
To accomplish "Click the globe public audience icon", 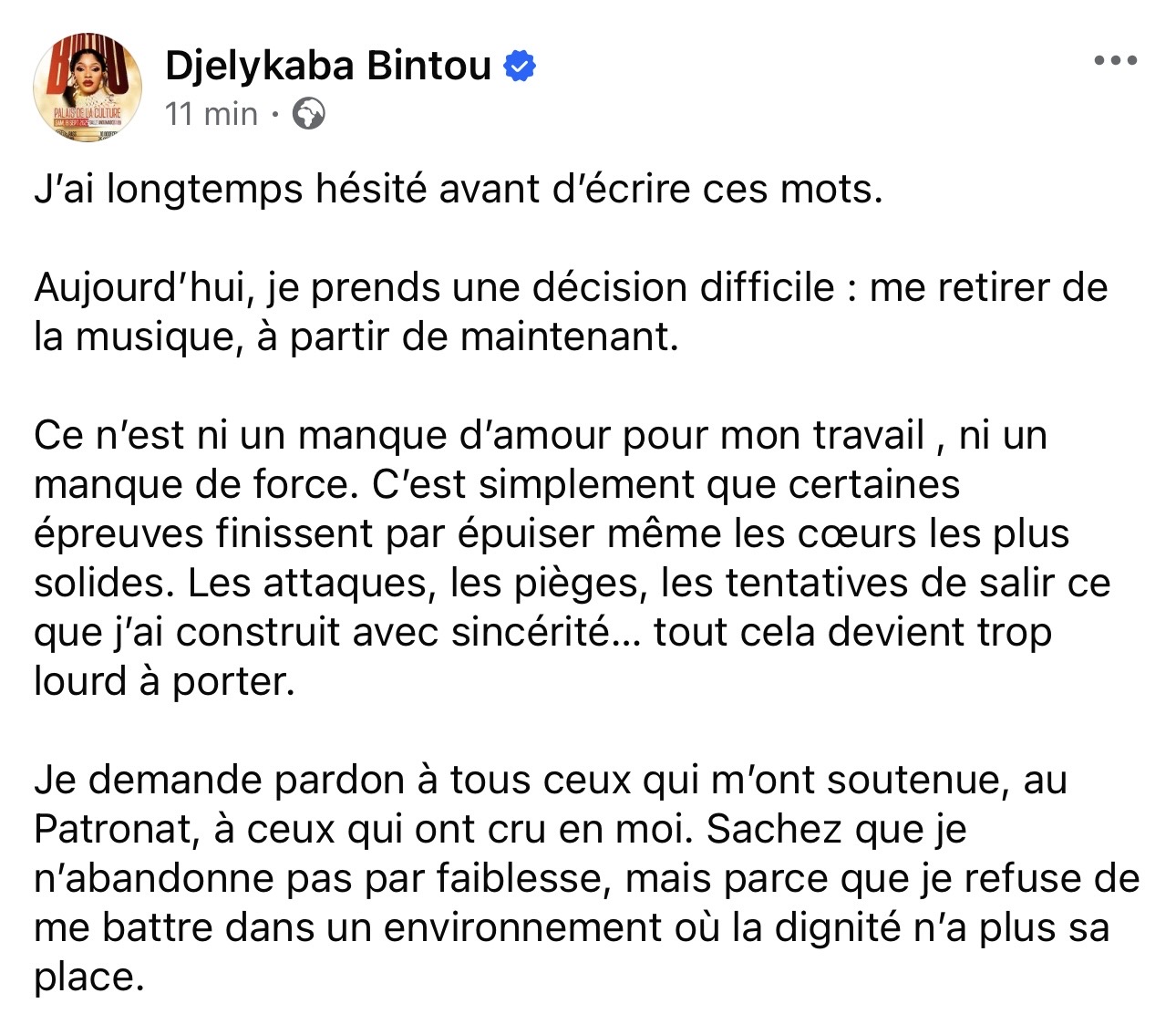I will [x=308, y=114].
